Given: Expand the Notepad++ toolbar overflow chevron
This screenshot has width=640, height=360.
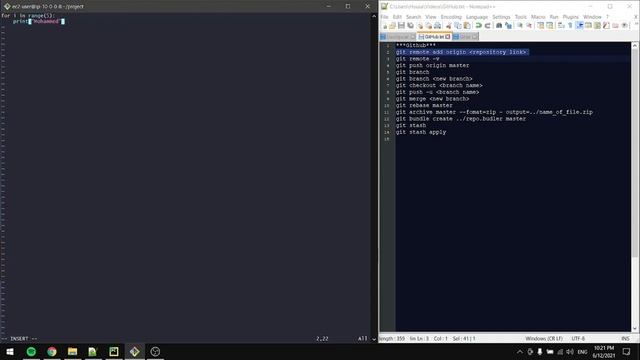Looking at the screenshot, I should 636,24.
